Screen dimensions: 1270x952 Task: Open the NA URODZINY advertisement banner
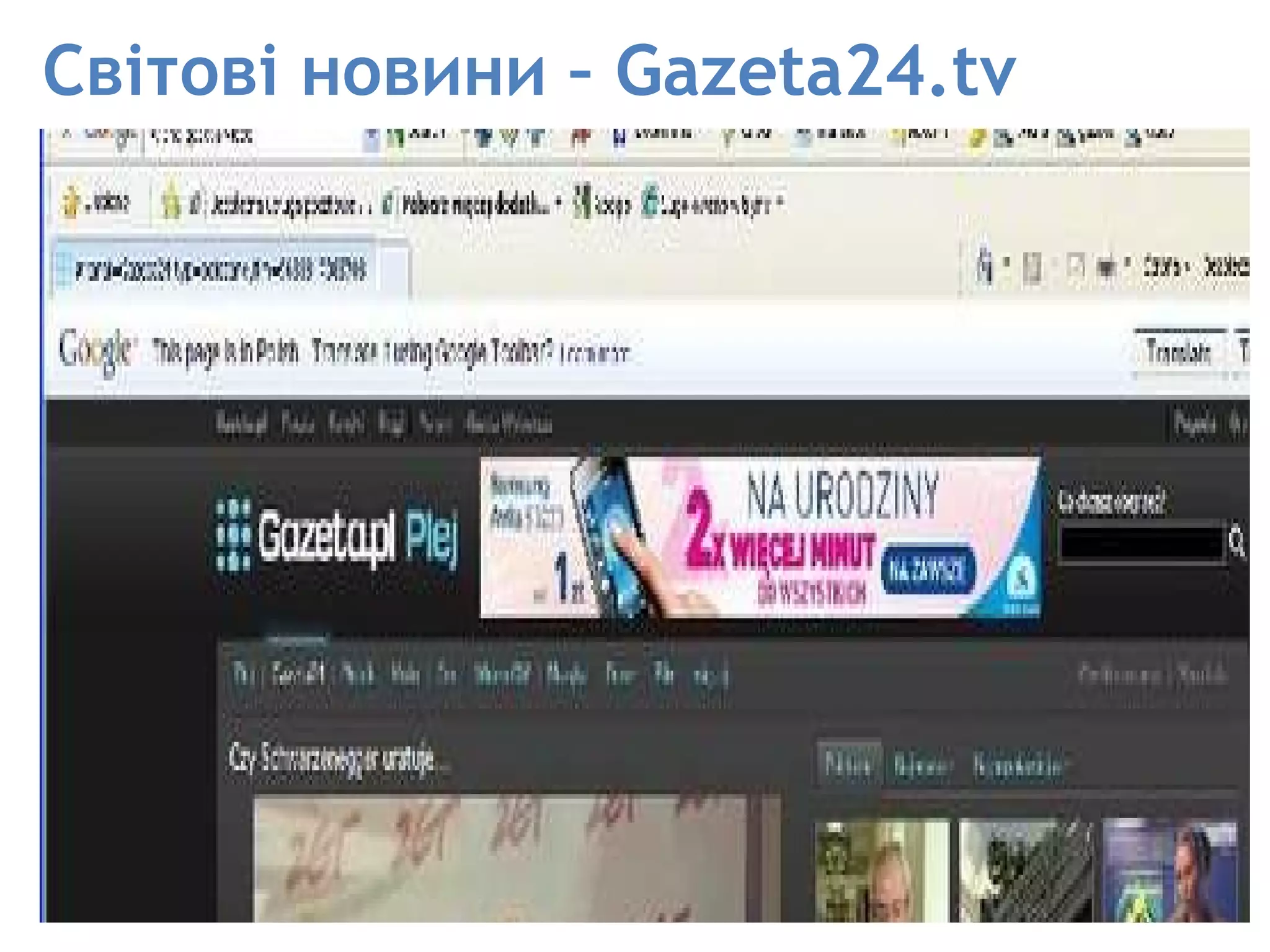point(761,537)
